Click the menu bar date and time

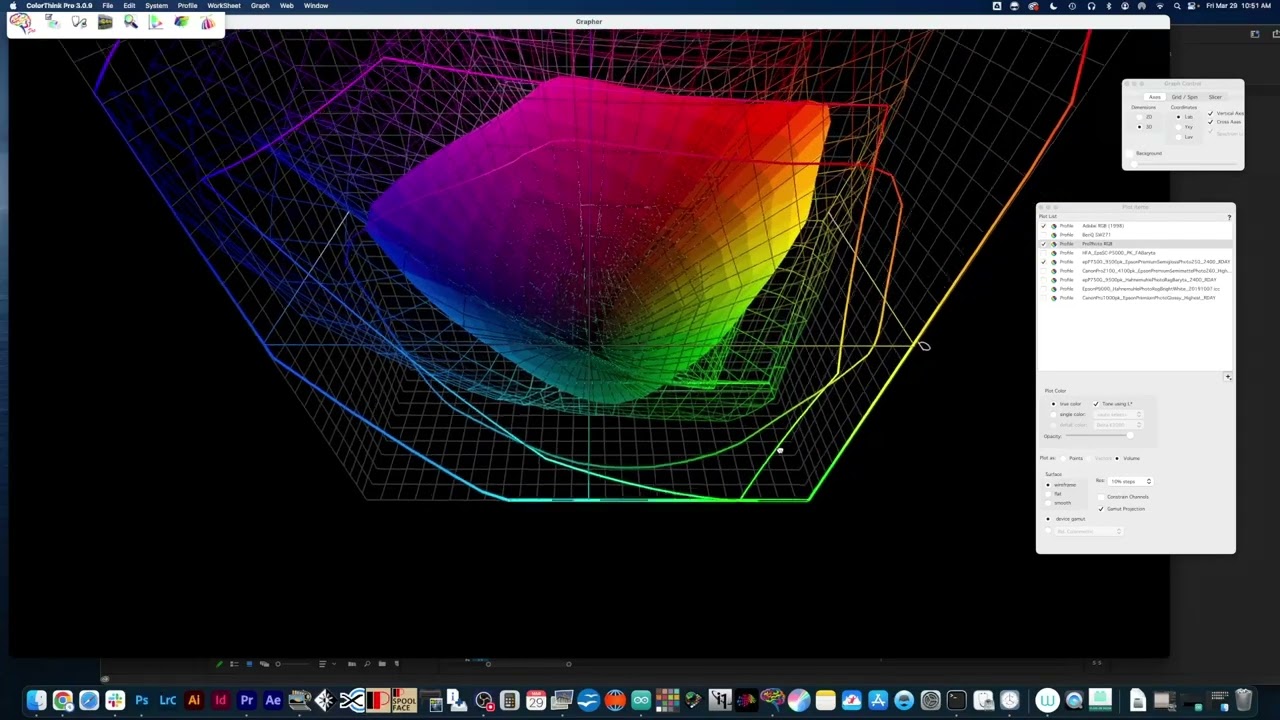coord(1238,5)
